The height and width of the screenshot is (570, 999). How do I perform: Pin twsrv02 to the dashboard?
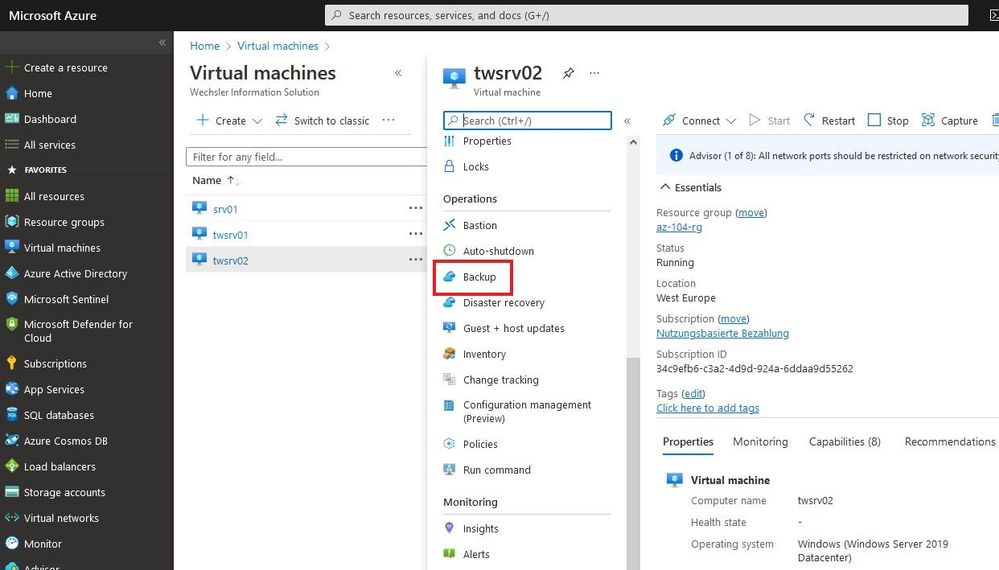point(568,73)
